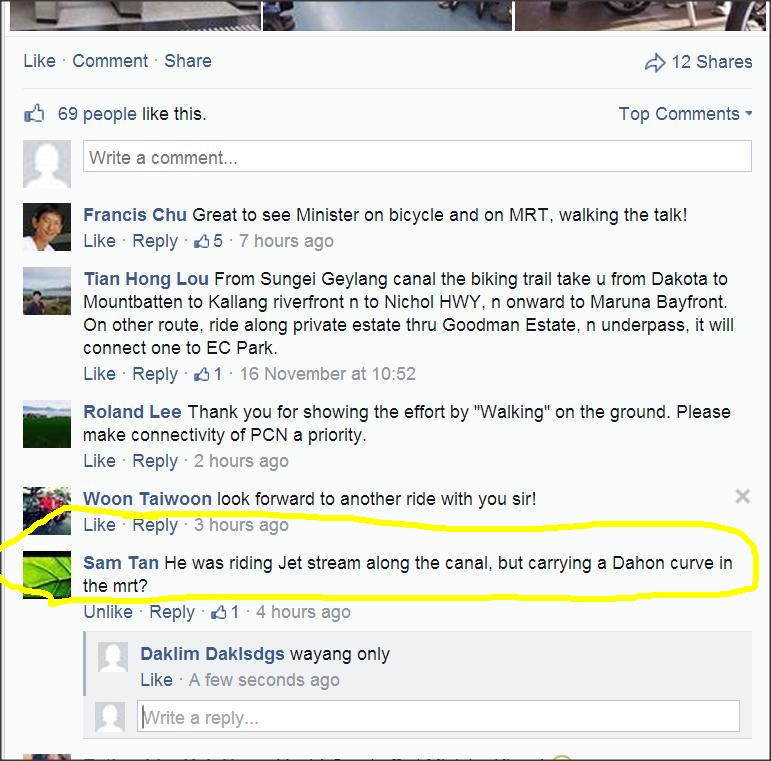Click the post's Share link
This screenshot has height=761, width=771.
(x=188, y=61)
